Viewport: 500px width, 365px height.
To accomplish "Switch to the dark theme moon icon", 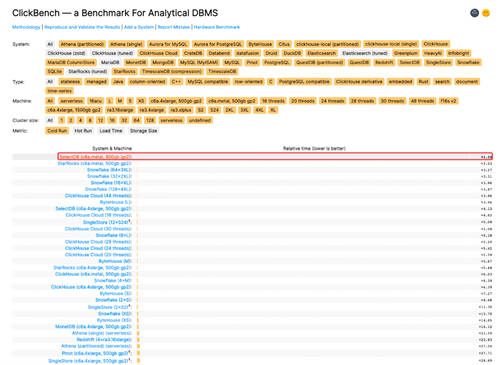I will (474, 13).
